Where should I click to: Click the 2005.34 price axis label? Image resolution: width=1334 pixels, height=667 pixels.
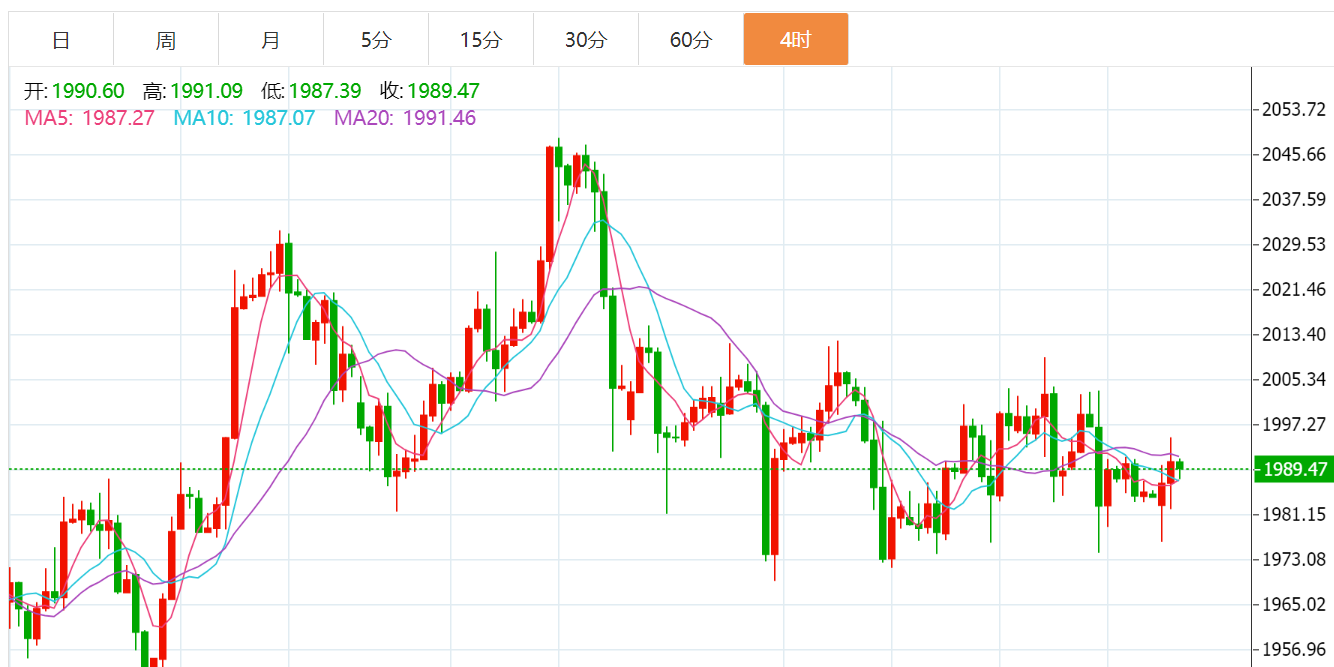[x=1295, y=379]
